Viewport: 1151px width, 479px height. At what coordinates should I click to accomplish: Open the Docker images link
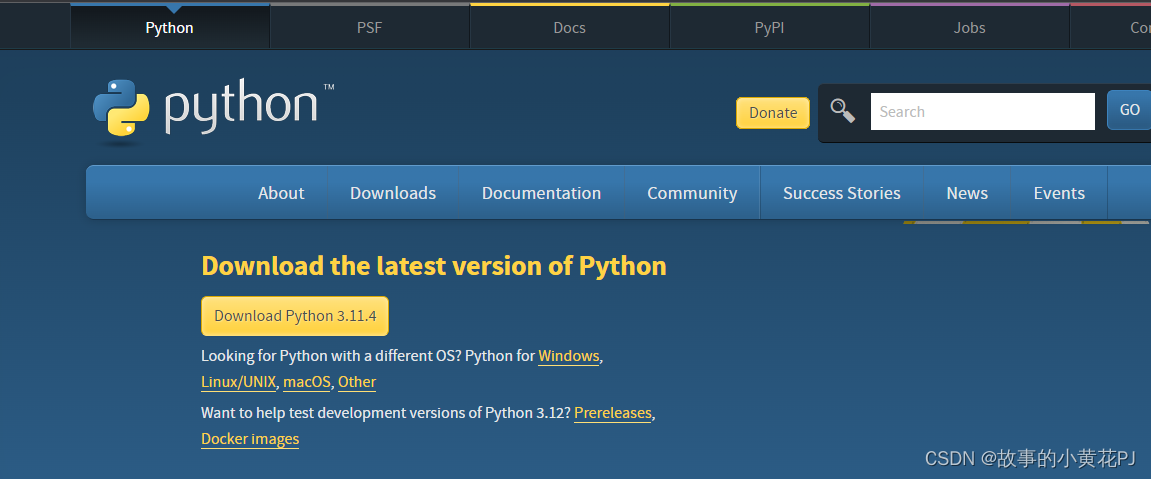250,439
